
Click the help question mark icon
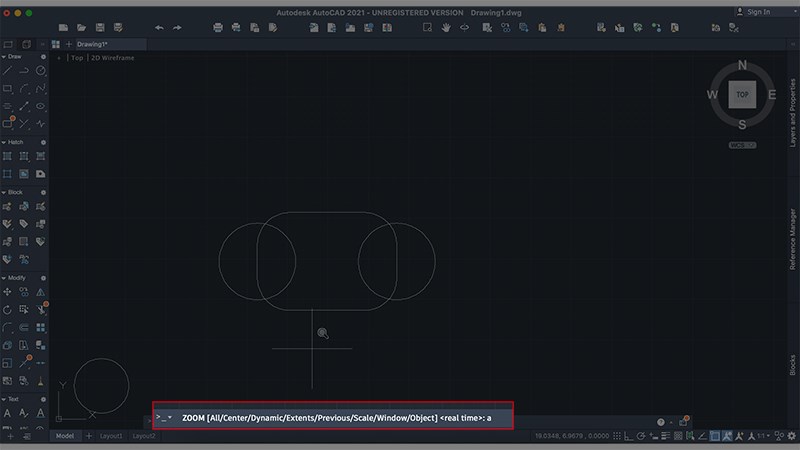(x=661, y=422)
